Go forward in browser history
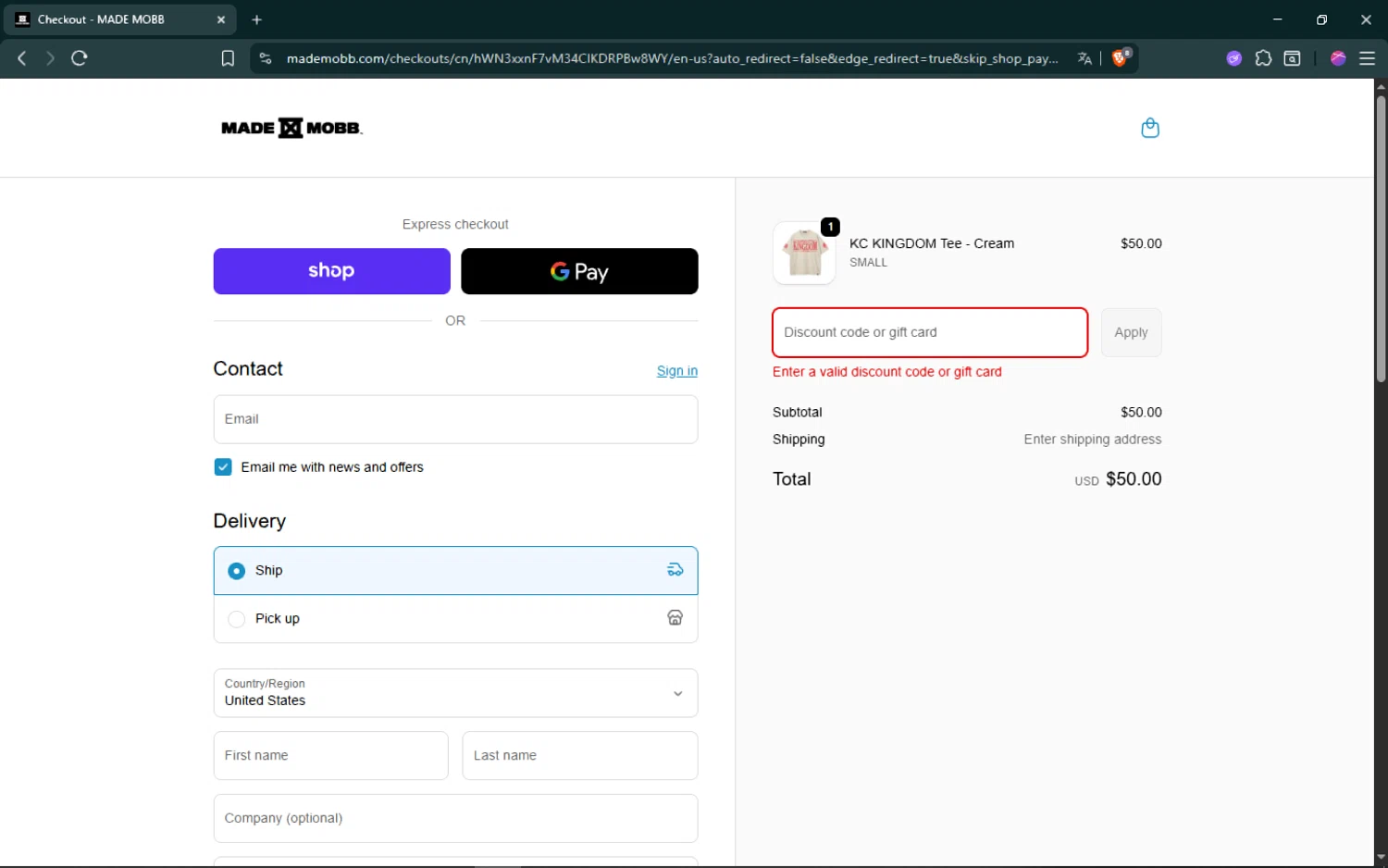1388x868 pixels. [x=50, y=58]
